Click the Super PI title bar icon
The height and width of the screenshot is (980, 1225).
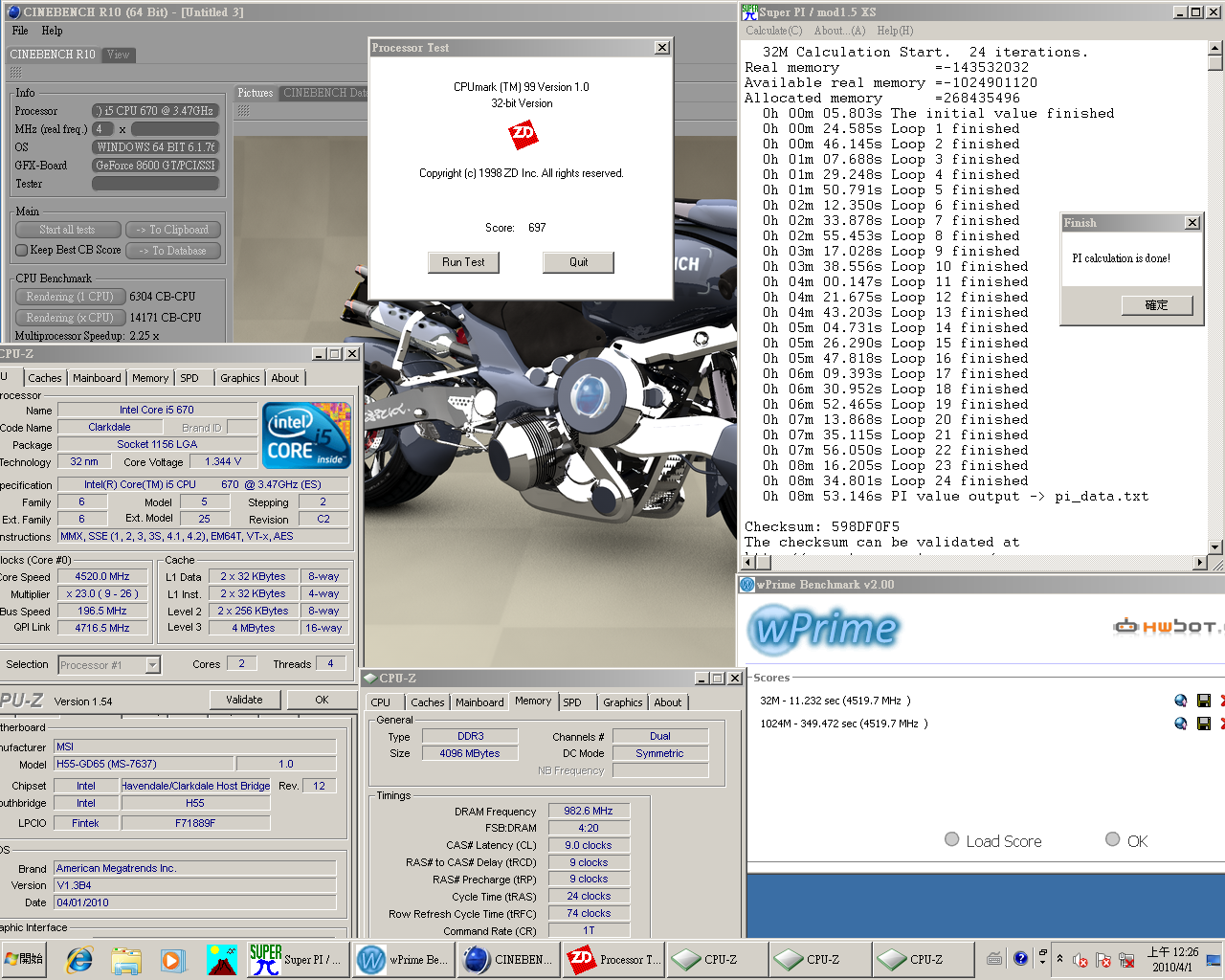749,11
